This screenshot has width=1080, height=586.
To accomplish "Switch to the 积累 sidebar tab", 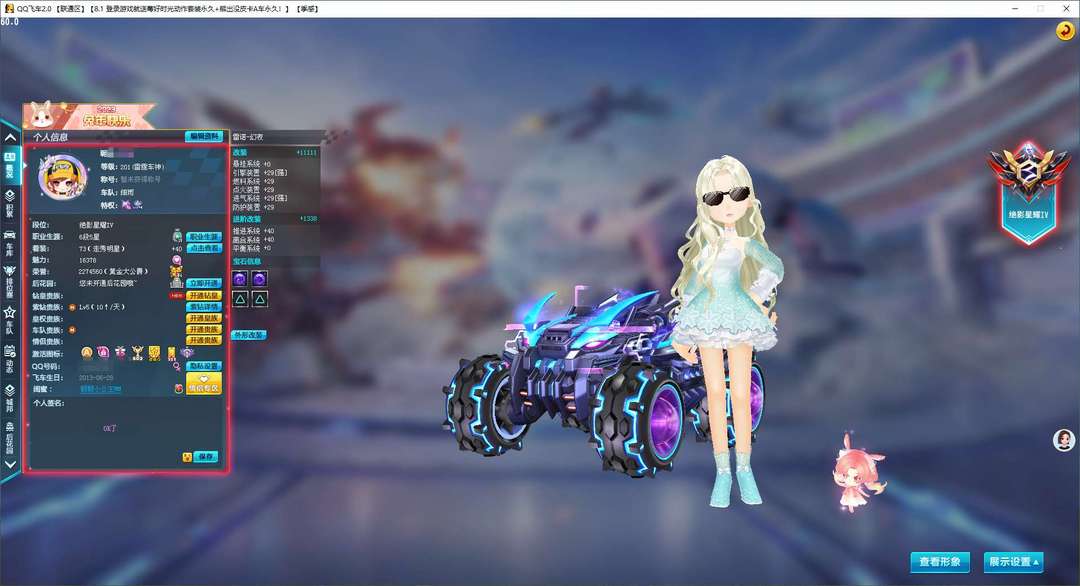I will pos(10,204).
